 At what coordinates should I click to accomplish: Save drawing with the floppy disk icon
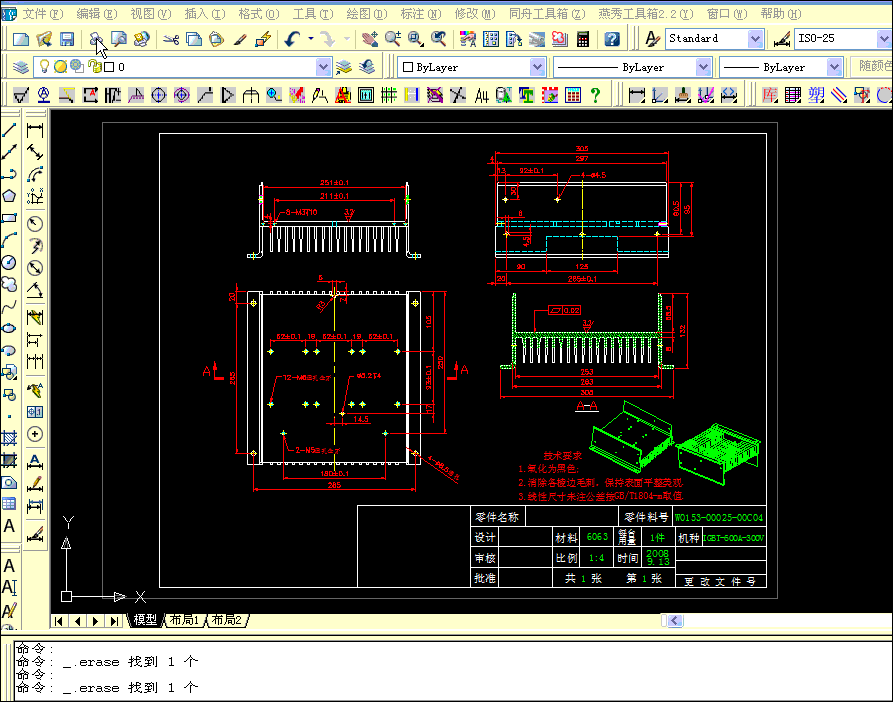[x=67, y=39]
